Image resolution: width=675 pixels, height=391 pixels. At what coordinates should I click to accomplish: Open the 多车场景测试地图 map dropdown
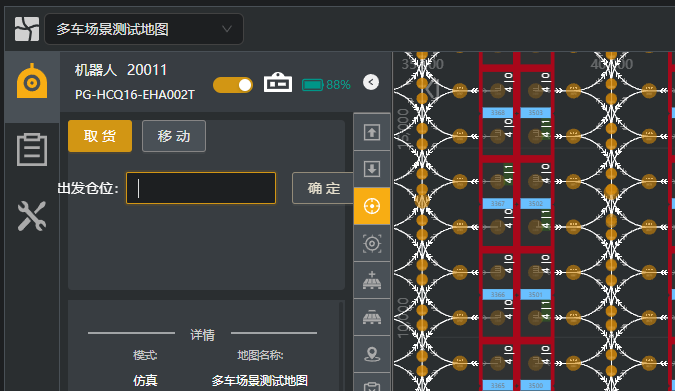pyautogui.click(x=144, y=29)
